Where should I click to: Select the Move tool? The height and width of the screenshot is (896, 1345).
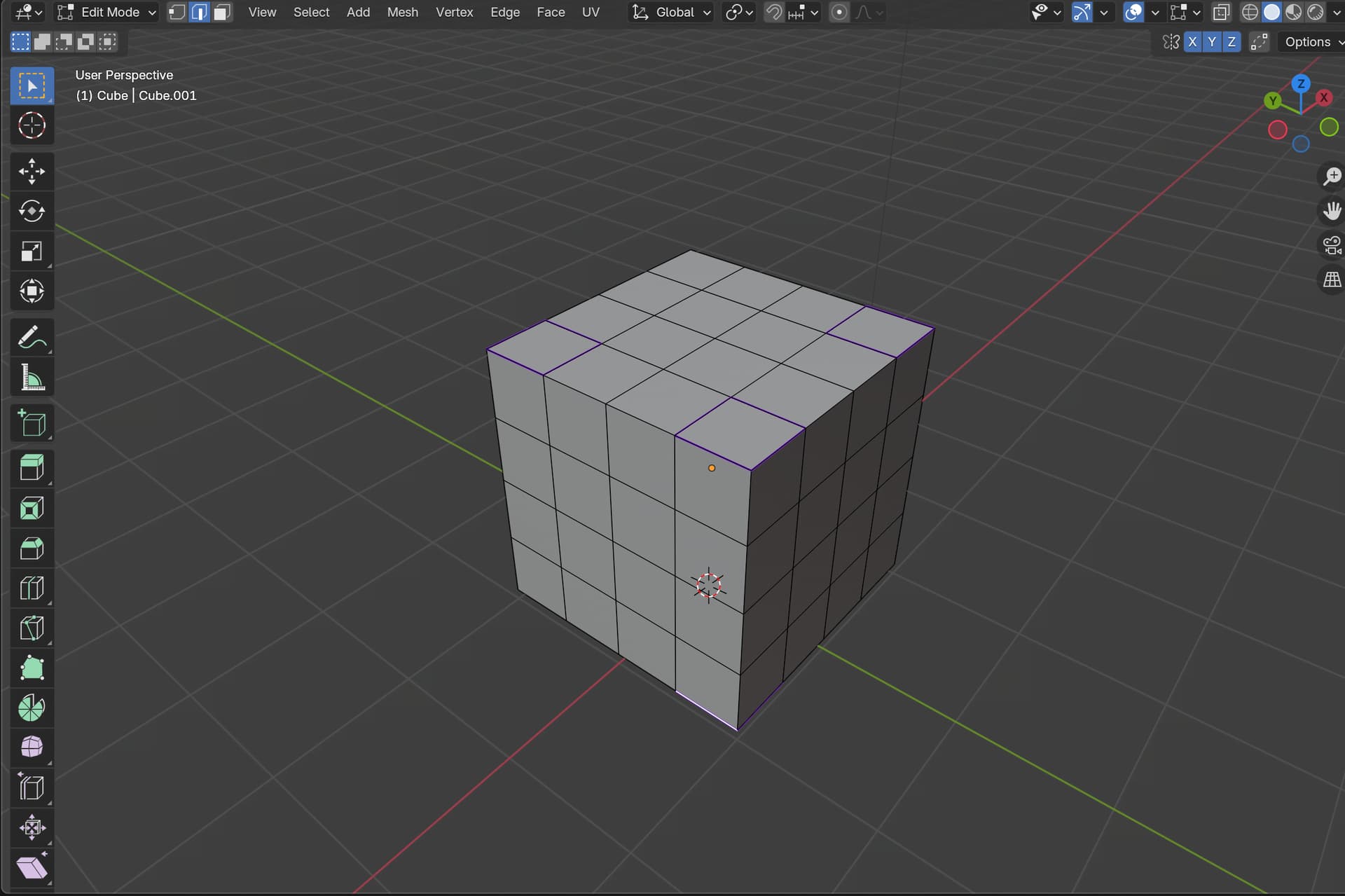[32, 172]
